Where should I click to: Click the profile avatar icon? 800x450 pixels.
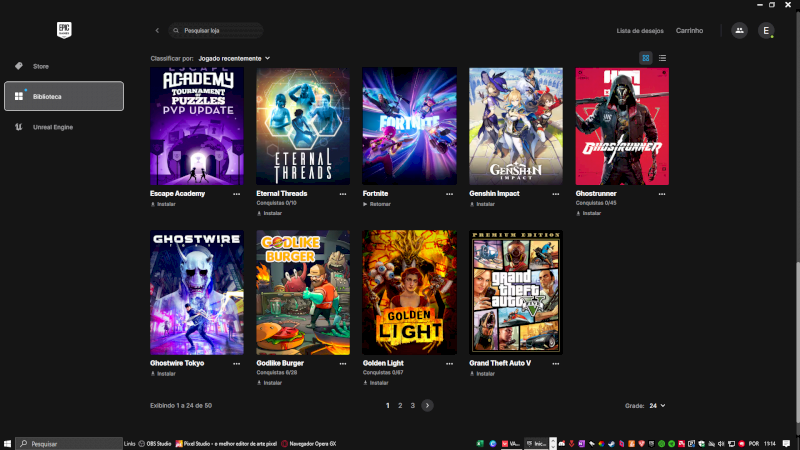766,31
